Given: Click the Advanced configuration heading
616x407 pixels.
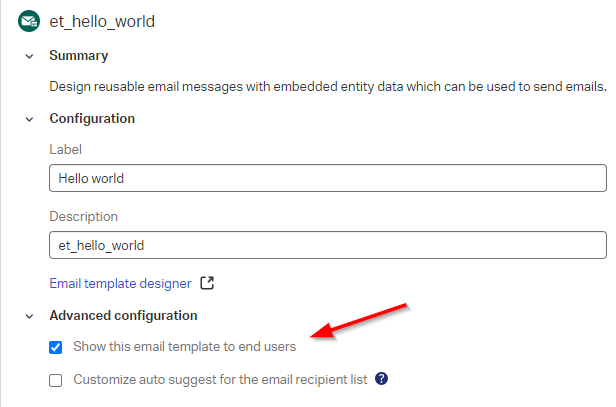Looking at the screenshot, I should (123, 316).
